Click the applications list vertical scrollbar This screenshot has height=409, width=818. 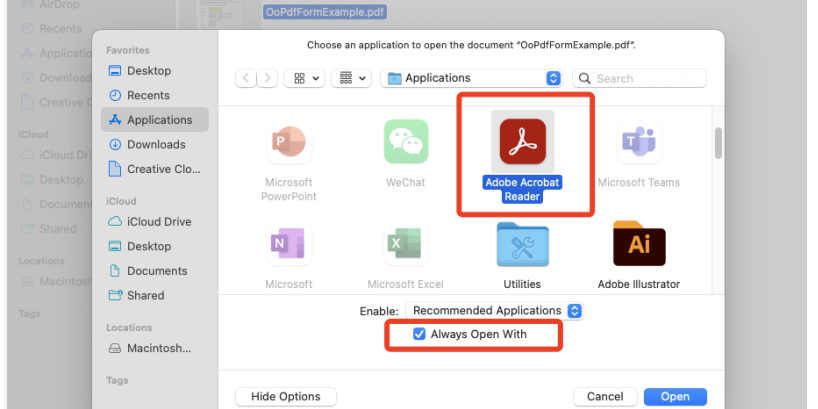coord(718,143)
